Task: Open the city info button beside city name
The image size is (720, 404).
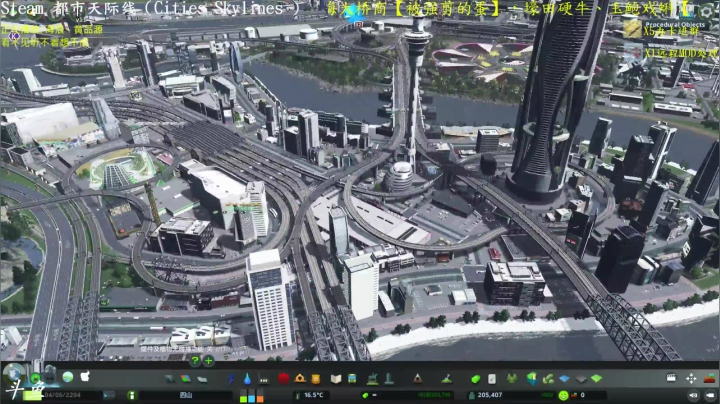Action: (132, 395)
